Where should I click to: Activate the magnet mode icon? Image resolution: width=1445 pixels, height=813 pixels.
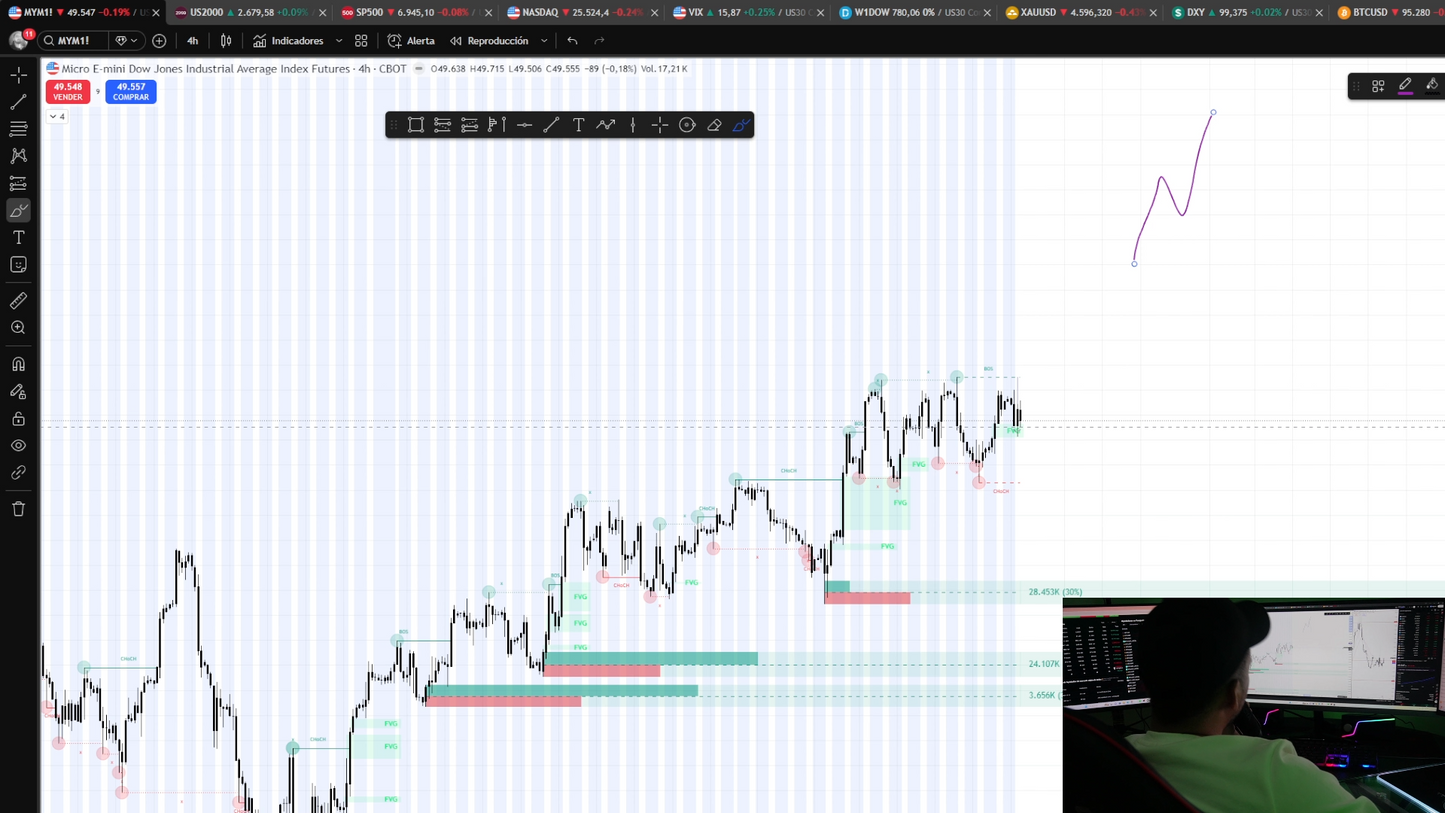pyautogui.click(x=18, y=364)
